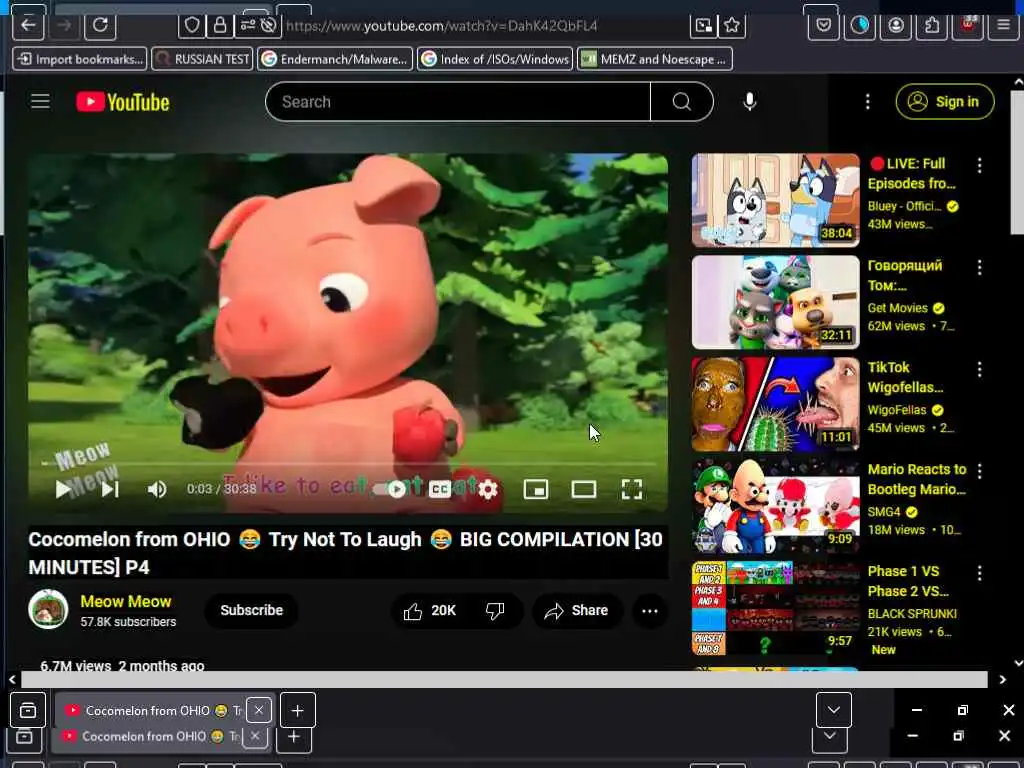This screenshot has height=768, width=1024.
Task: Open YouTube settings three-dot menu
Action: point(867,101)
